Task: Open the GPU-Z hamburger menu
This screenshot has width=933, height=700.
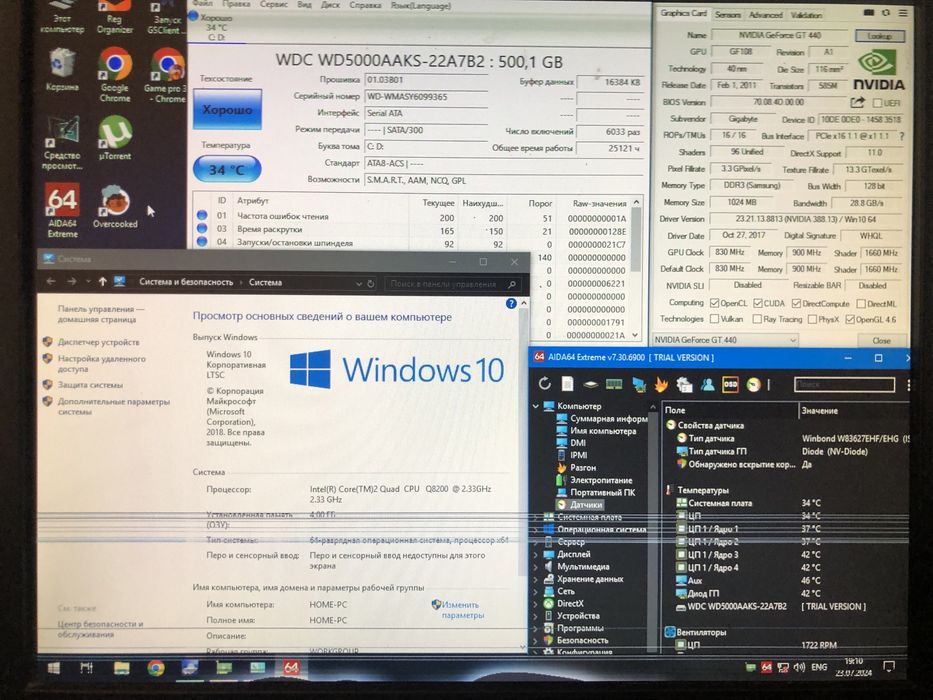Action: 903,12
